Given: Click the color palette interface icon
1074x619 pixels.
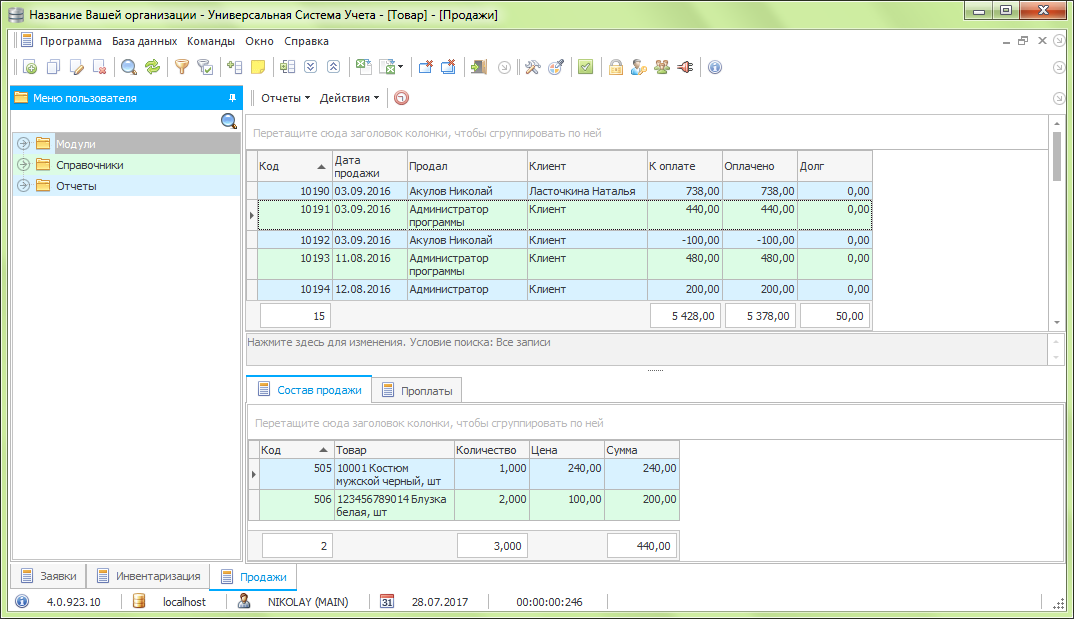Looking at the screenshot, I should (556, 67).
